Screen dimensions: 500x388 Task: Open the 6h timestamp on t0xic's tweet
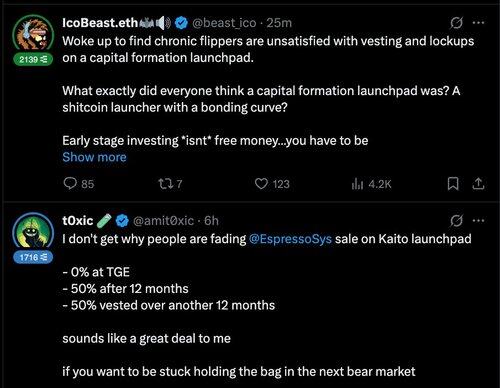coord(211,221)
